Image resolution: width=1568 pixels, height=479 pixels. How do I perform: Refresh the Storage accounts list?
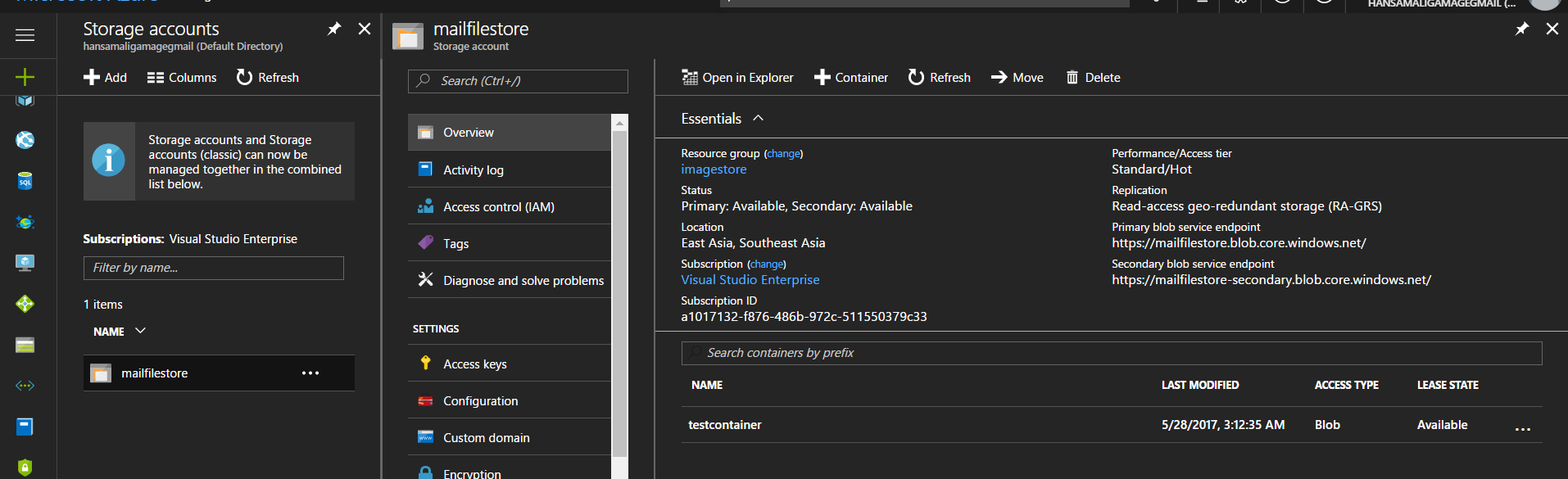pyautogui.click(x=268, y=77)
